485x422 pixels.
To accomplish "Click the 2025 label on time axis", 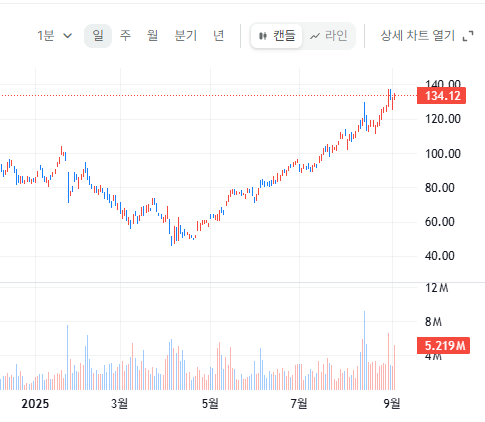I will 35,404.
